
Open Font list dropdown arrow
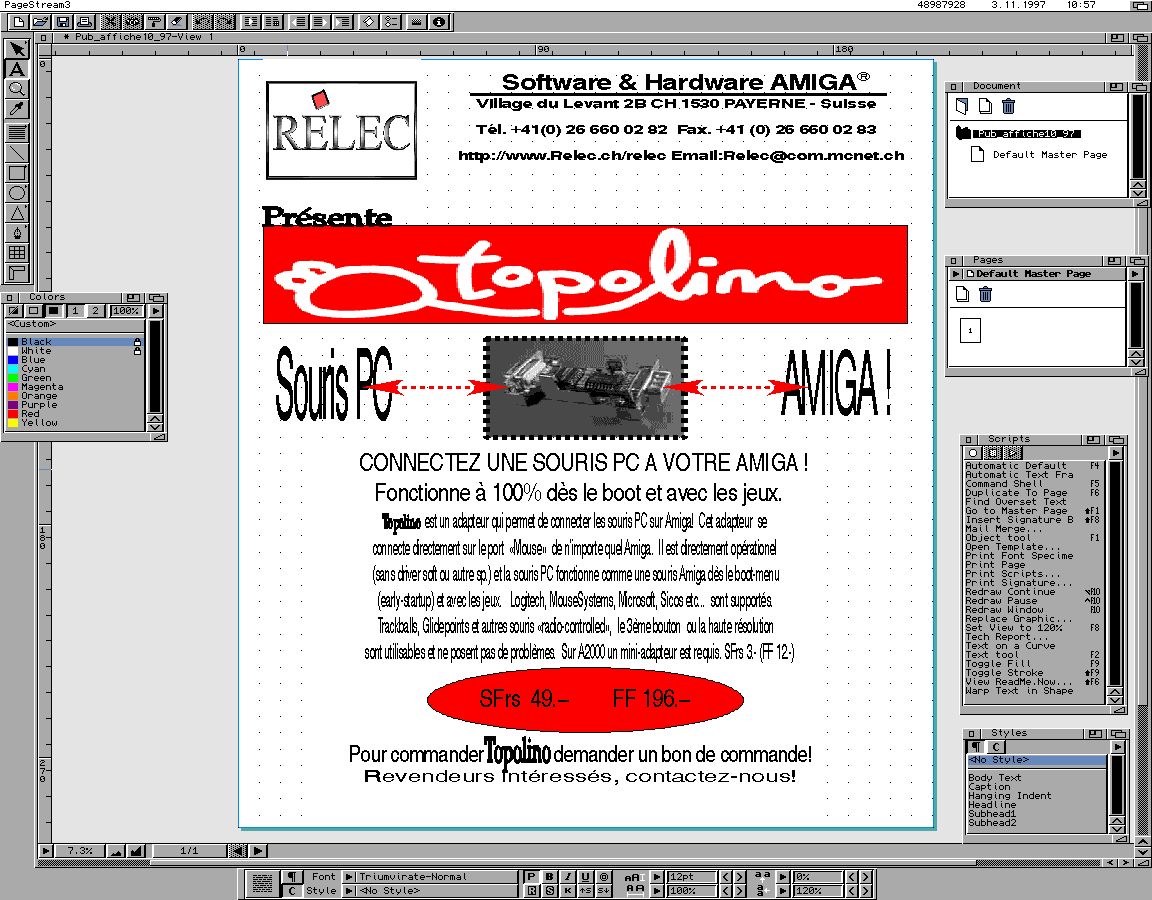coord(350,876)
